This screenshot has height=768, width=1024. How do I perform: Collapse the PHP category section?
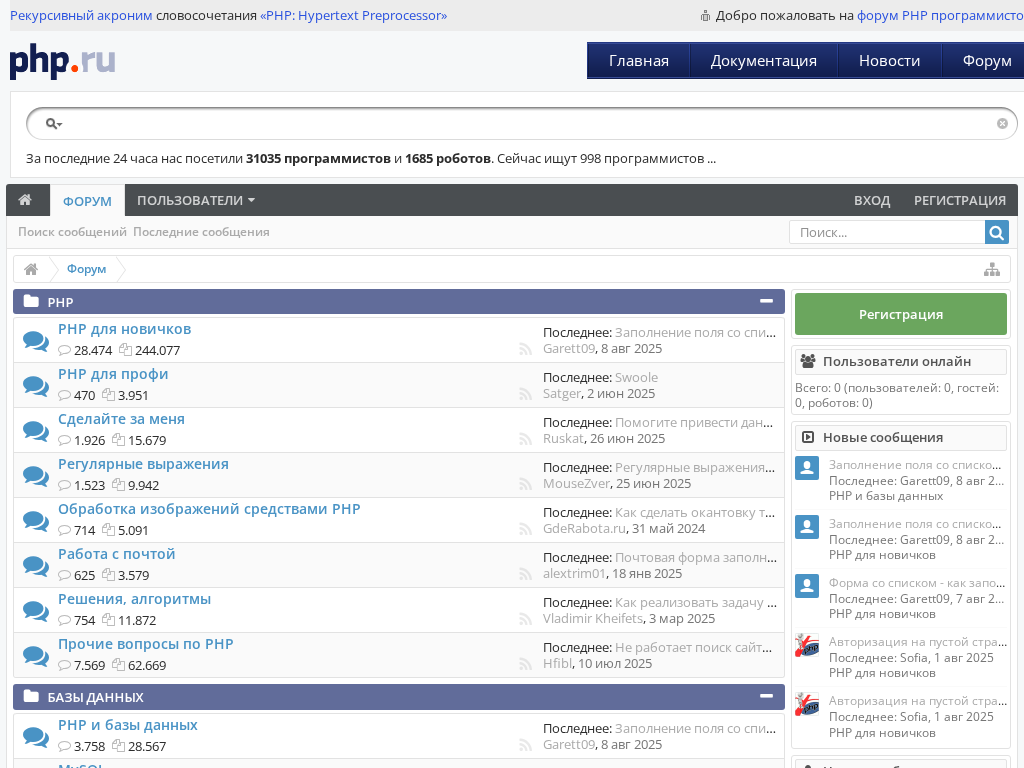click(766, 301)
